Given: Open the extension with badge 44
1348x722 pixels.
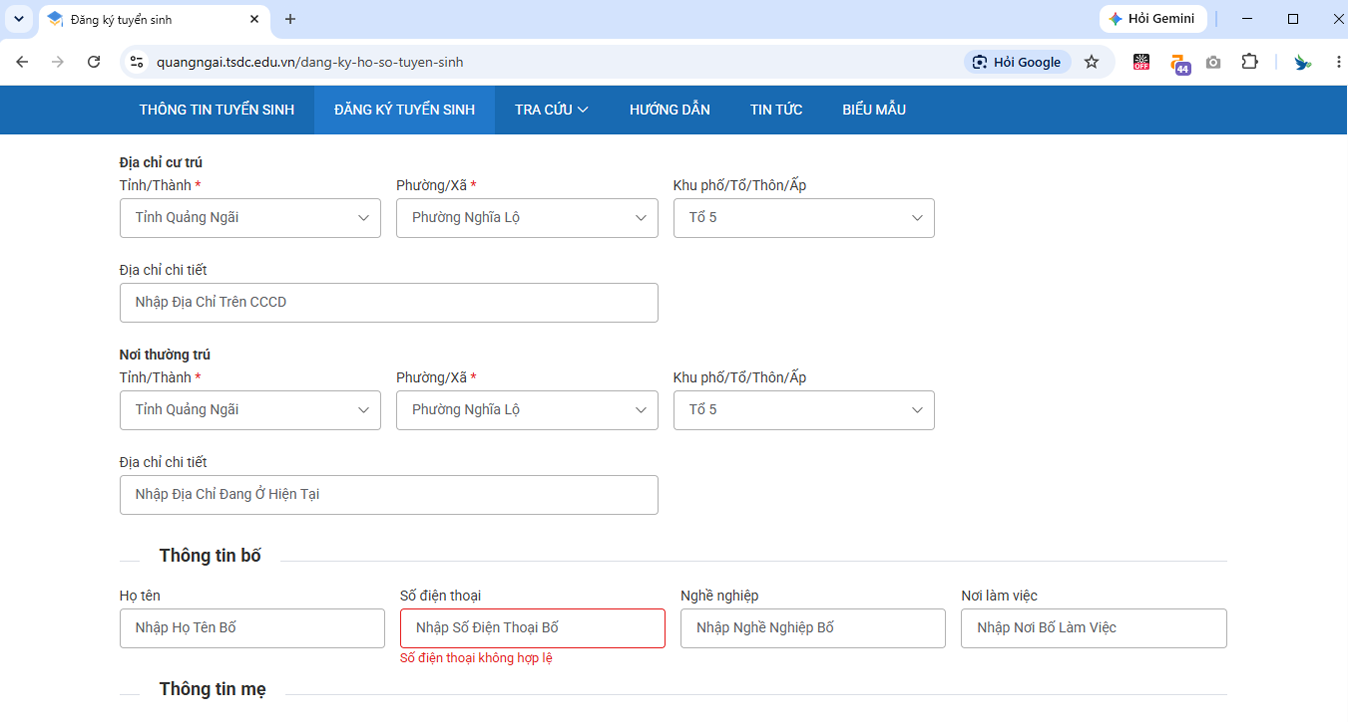Looking at the screenshot, I should [1179, 64].
